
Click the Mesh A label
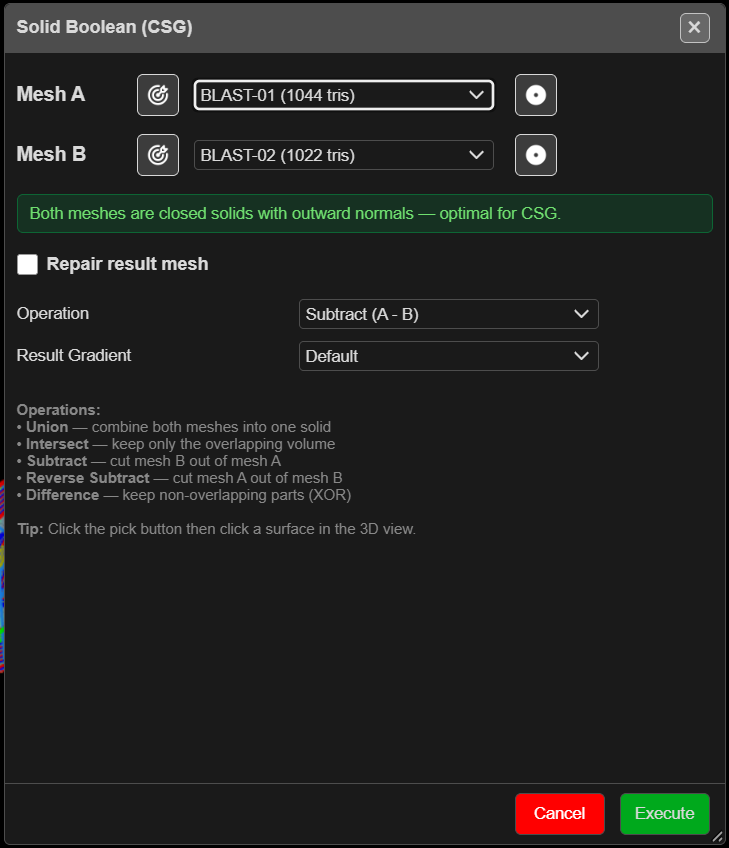[x=51, y=94]
